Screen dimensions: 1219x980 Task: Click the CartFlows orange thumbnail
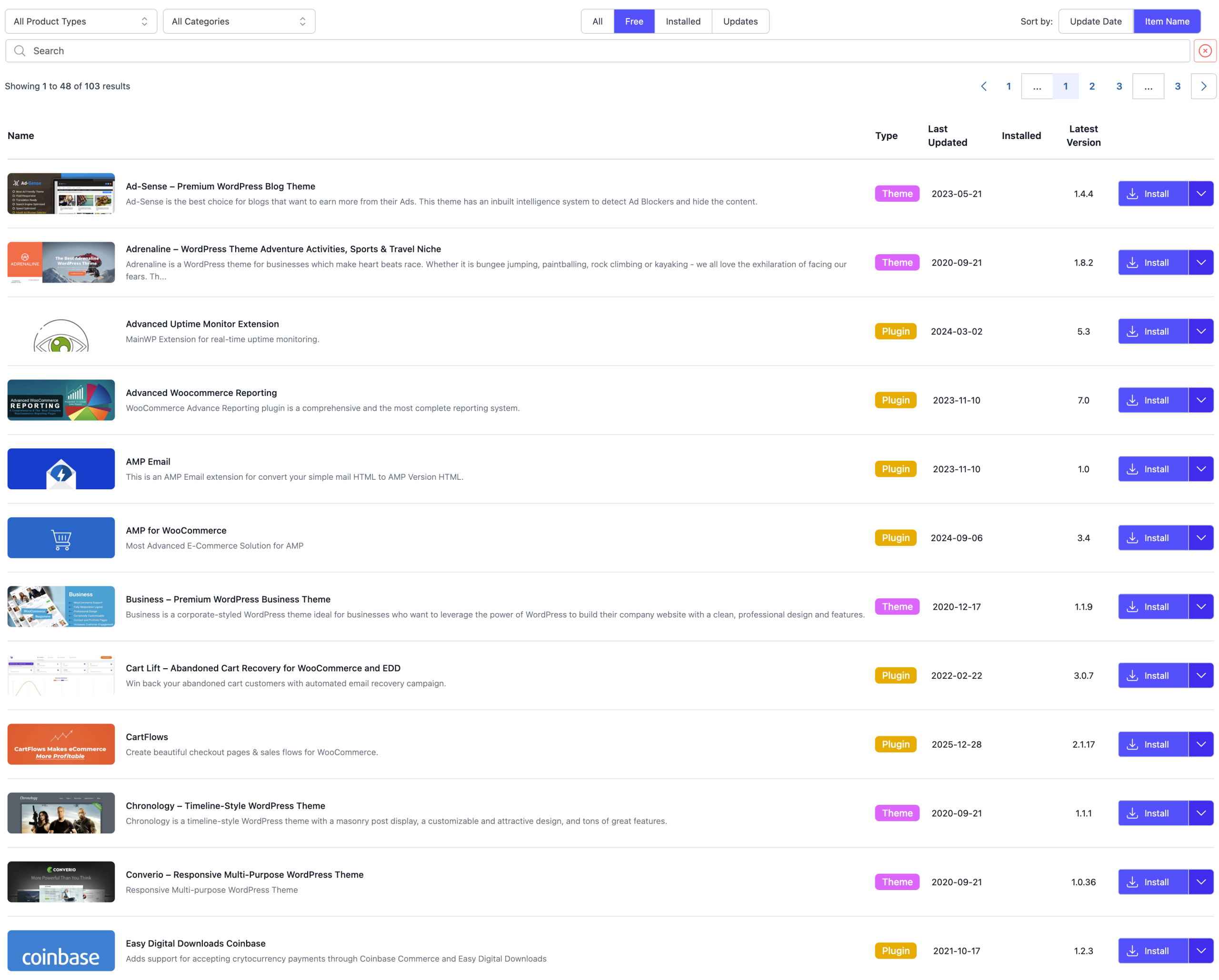61,744
